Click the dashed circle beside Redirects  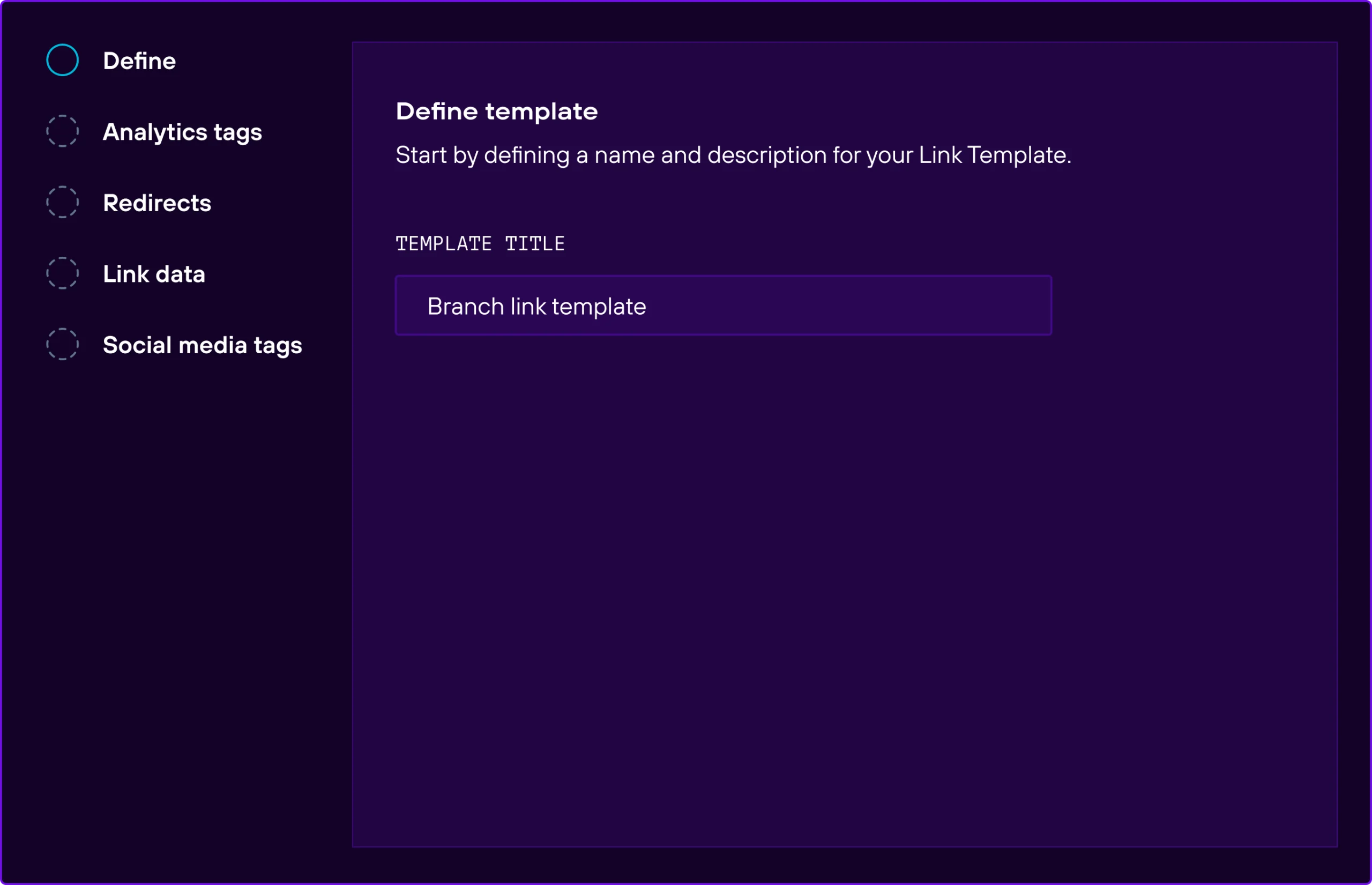click(62, 202)
